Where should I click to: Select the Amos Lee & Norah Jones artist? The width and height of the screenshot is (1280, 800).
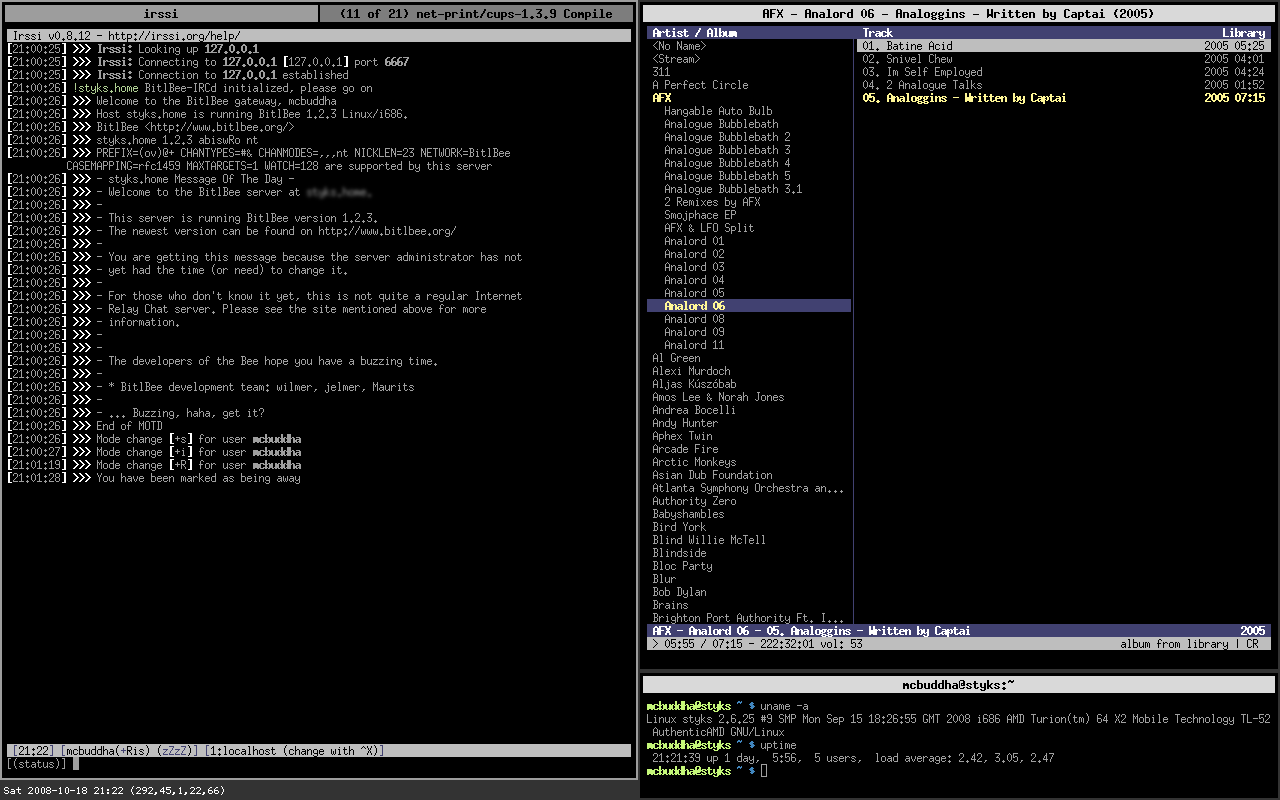pyautogui.click(x=718, y=397)
